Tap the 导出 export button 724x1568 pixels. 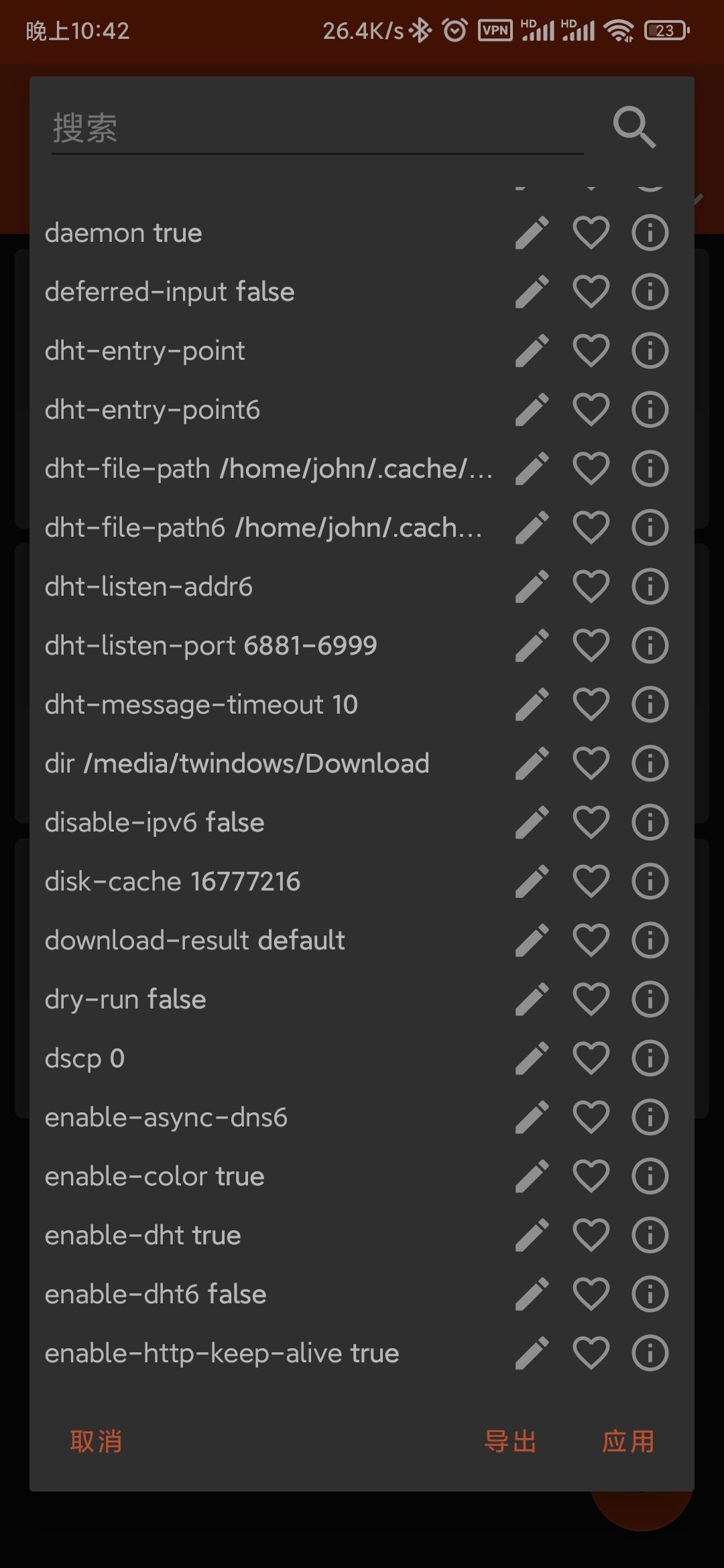(x=510, y=1441)
